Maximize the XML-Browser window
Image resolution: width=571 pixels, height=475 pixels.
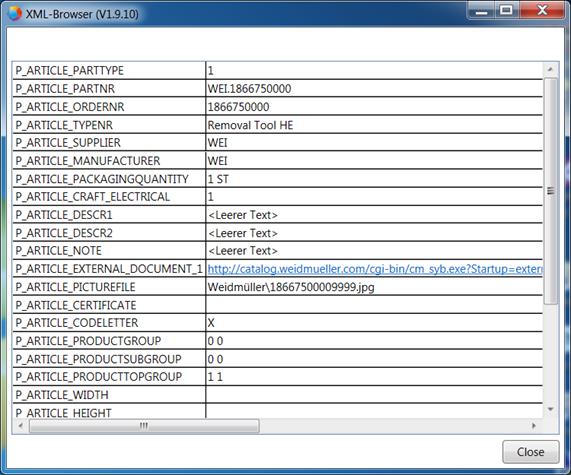[x=507, y=11]
